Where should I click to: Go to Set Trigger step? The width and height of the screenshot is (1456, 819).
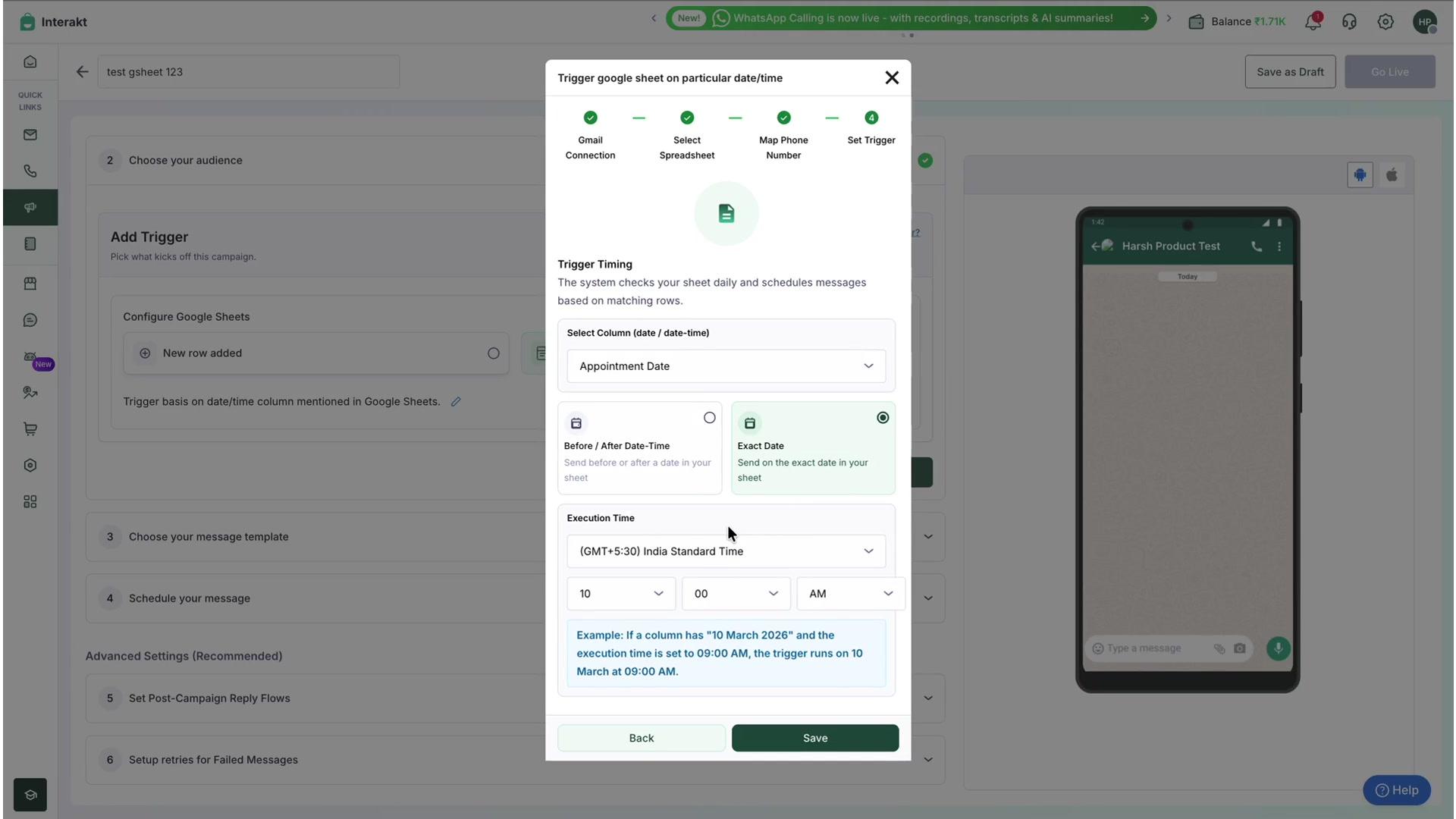point(871,127)
